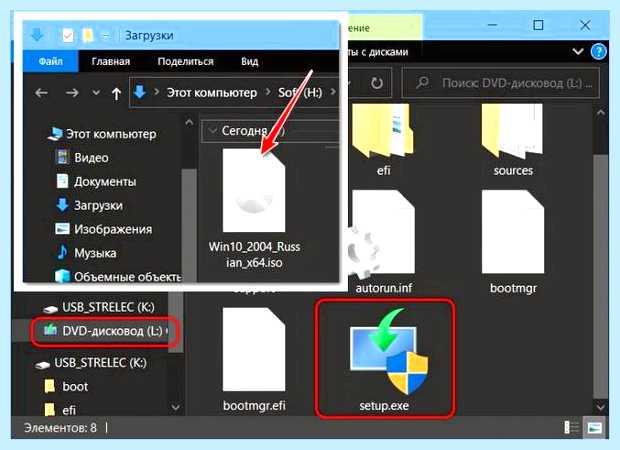620x450 pixels.
Task: Open the Вид ribbon tab
Action: tap(250, 61)
